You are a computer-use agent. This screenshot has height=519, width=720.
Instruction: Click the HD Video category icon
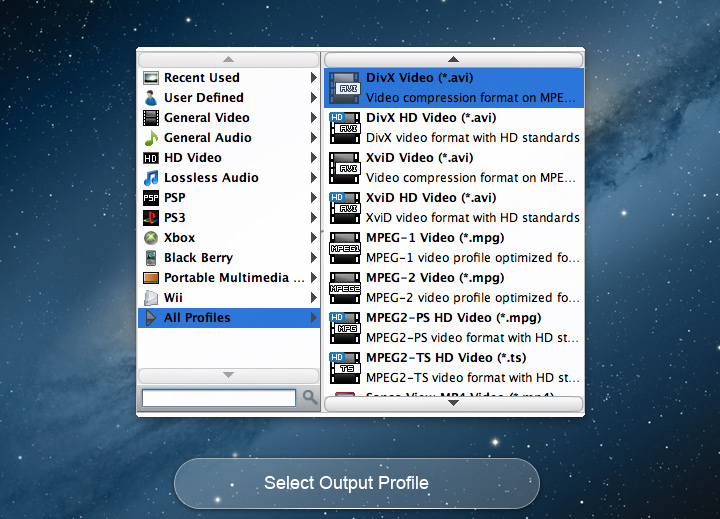coord(151,158)
